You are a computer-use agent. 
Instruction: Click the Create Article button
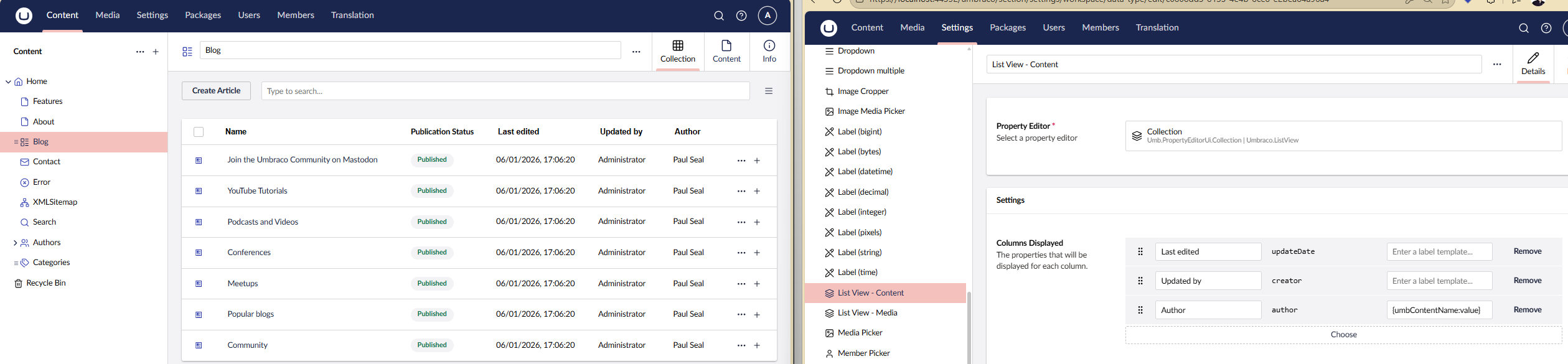(x=216, y=91)
